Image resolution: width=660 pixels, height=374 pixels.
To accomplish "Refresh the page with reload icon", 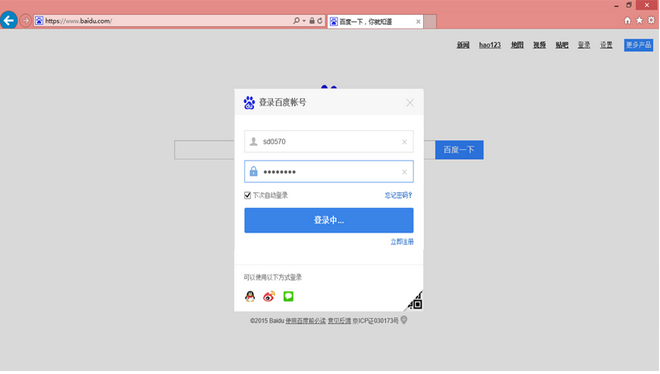I will pyautogui.click(x=320, y=21).
